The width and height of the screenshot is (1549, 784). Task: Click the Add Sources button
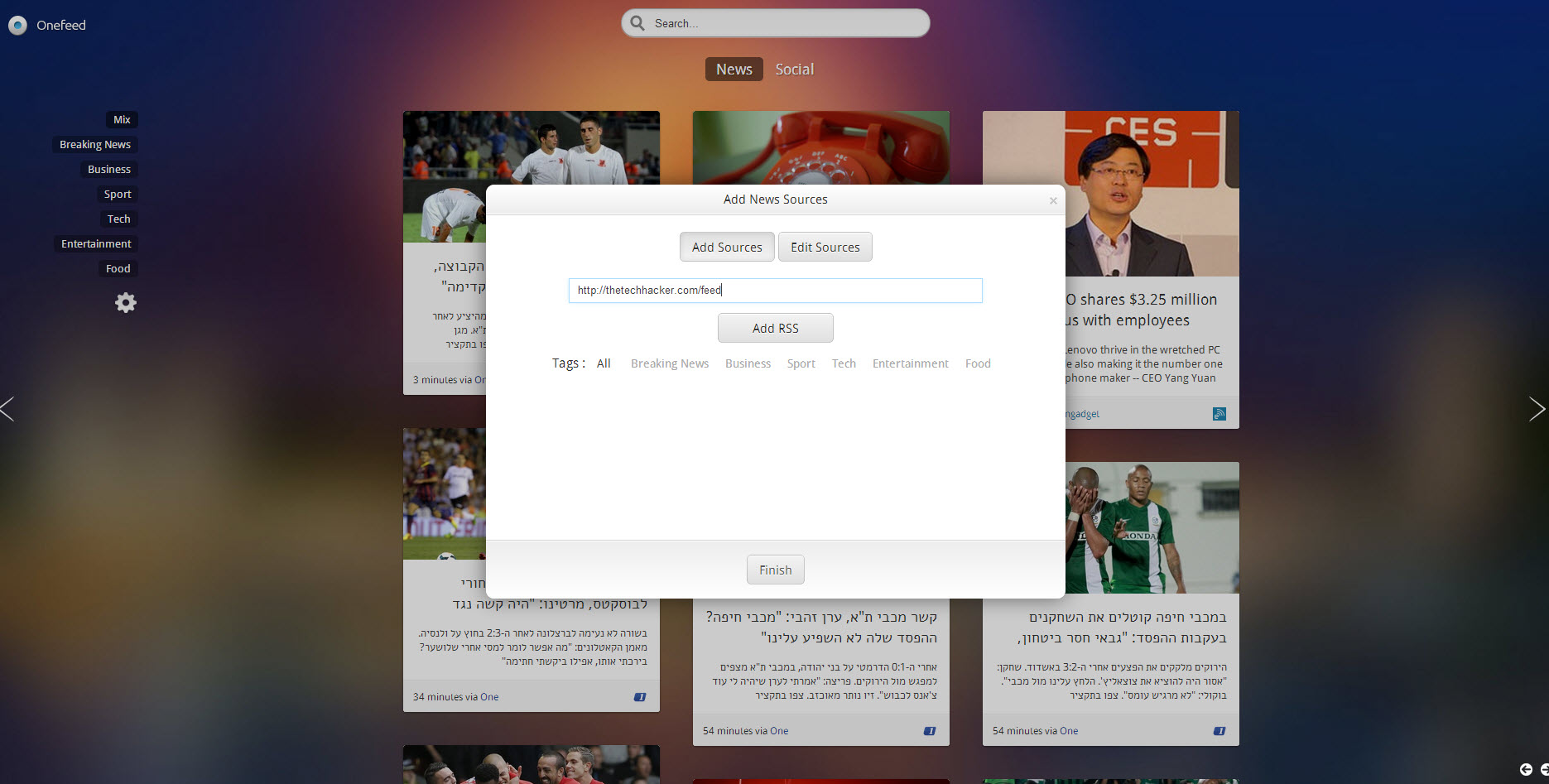(727, 247)
